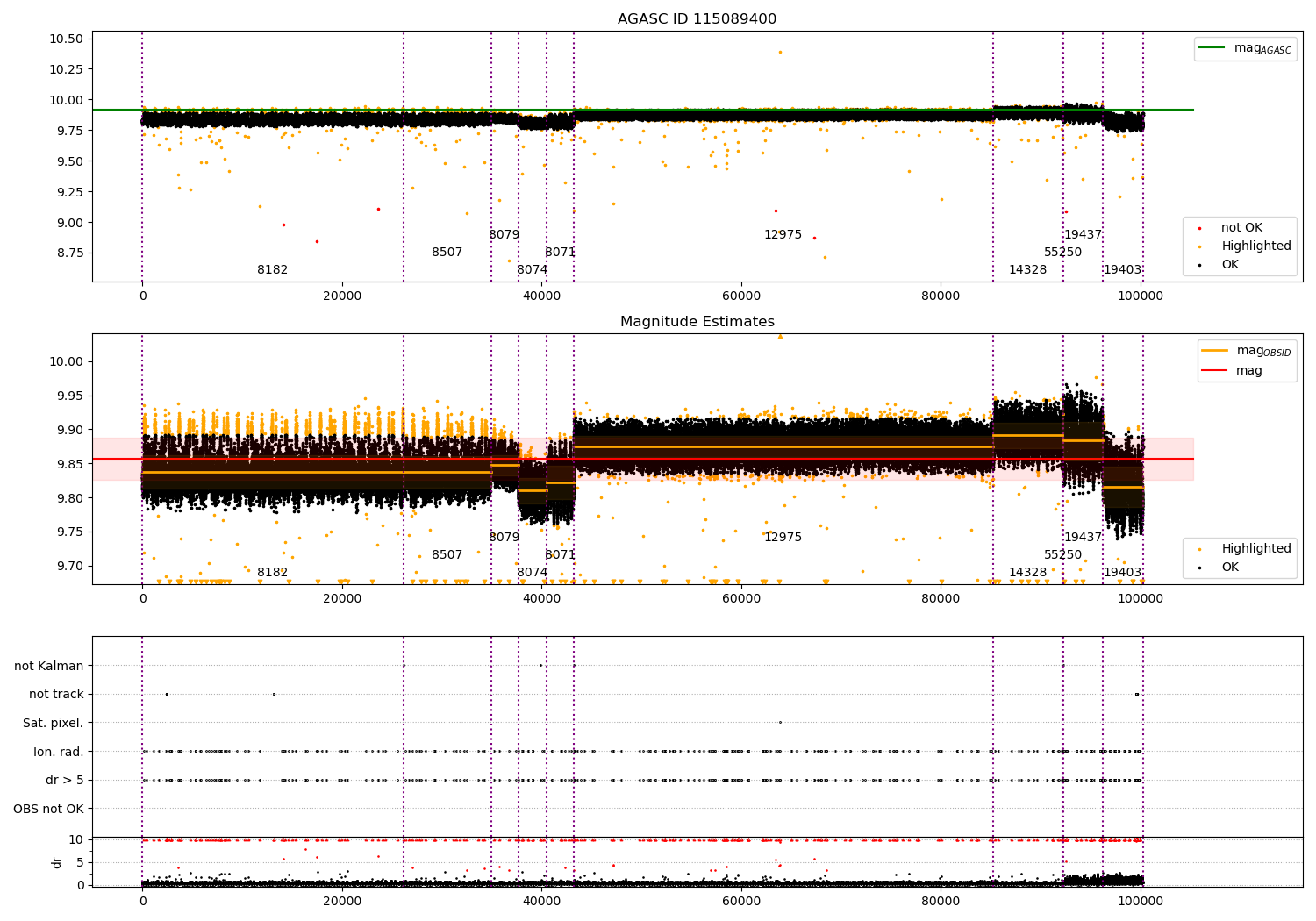This screenshot has width=1316, height=921.
Task: Click "Highlighted" in the Magnitude Estimates legend
Action: 1246,549
